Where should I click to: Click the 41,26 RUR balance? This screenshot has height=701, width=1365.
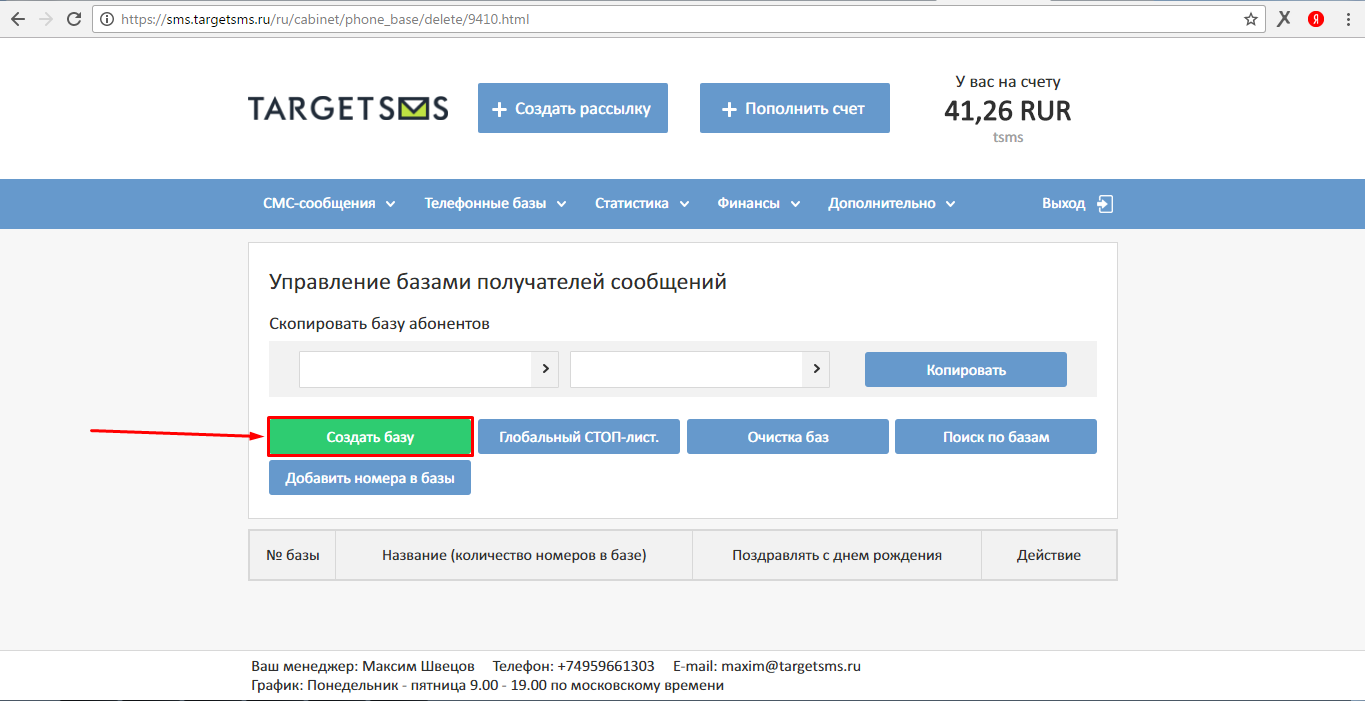1008,110
